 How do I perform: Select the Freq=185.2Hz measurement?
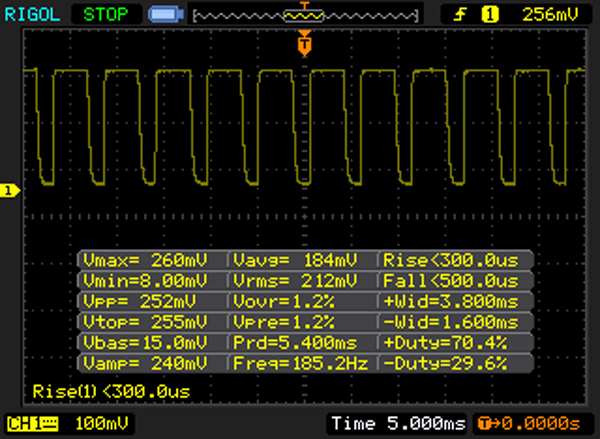pos(301,363)
